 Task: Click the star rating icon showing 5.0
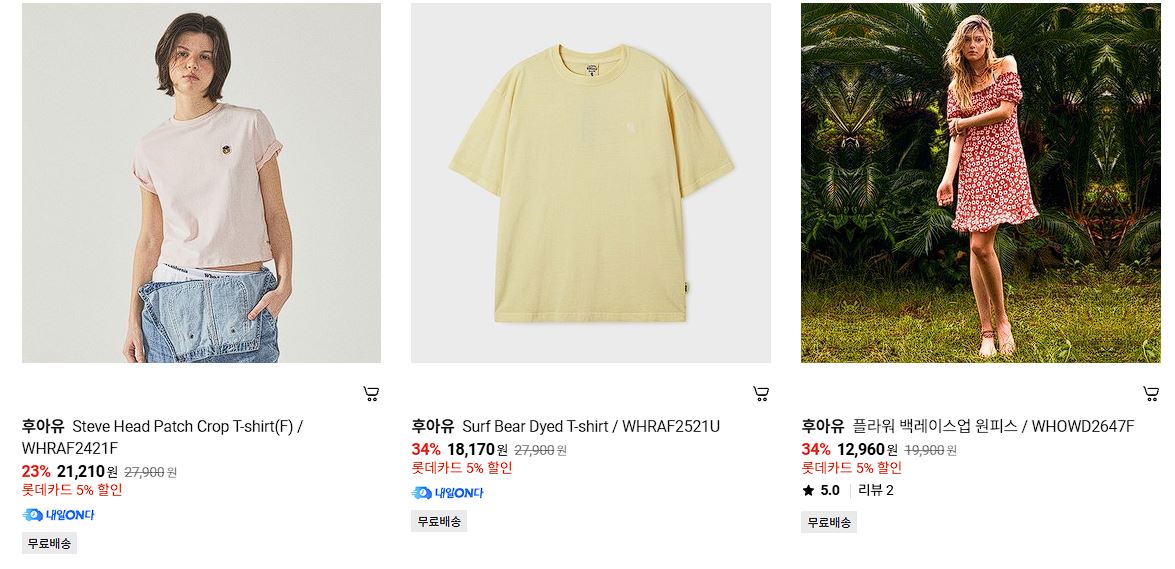tap(808, 491)
